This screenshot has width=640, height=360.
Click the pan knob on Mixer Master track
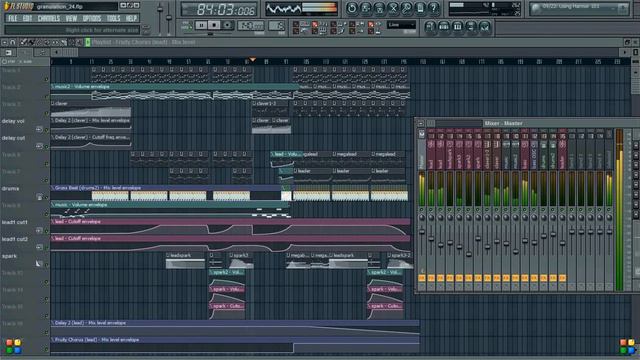[422, 218]
